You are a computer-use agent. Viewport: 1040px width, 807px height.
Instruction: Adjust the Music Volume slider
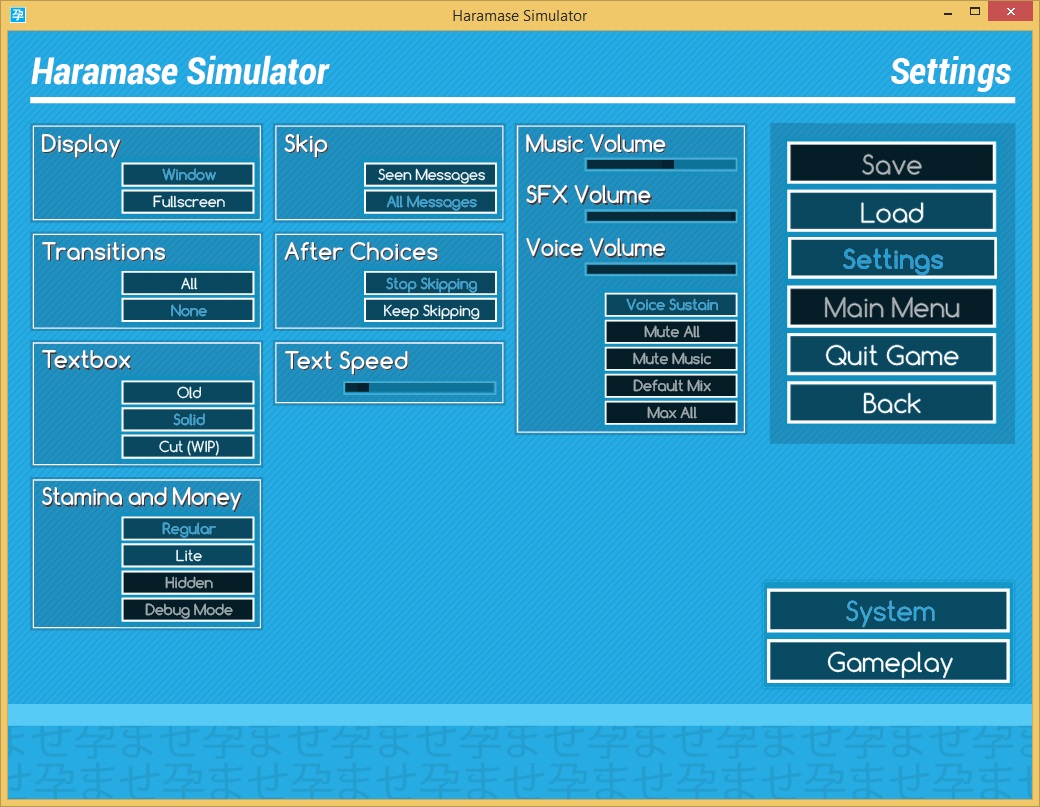[661, 164]
